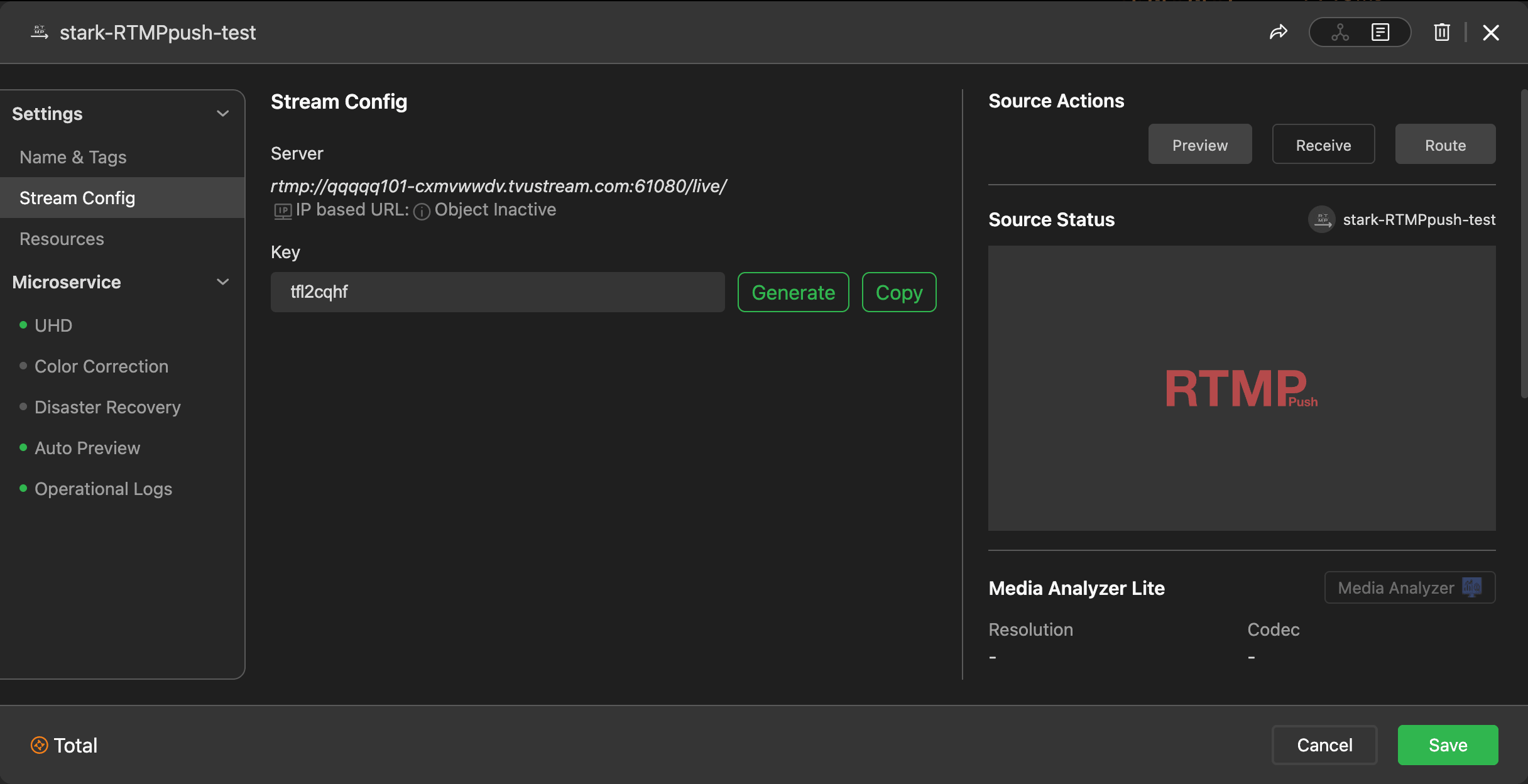
Task: Click the Receive source action button
Action: coord(1323,144)
